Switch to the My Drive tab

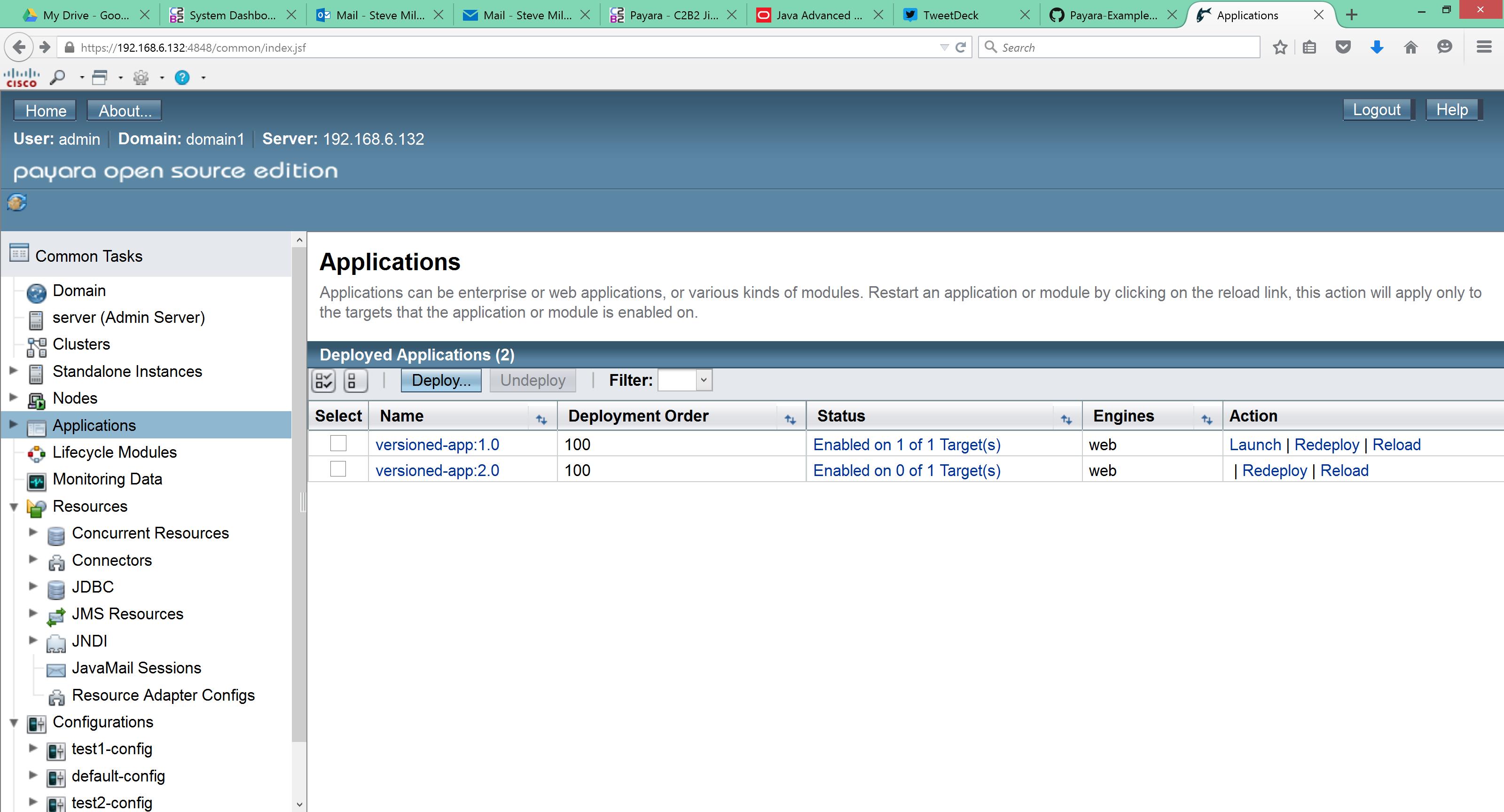85,15
